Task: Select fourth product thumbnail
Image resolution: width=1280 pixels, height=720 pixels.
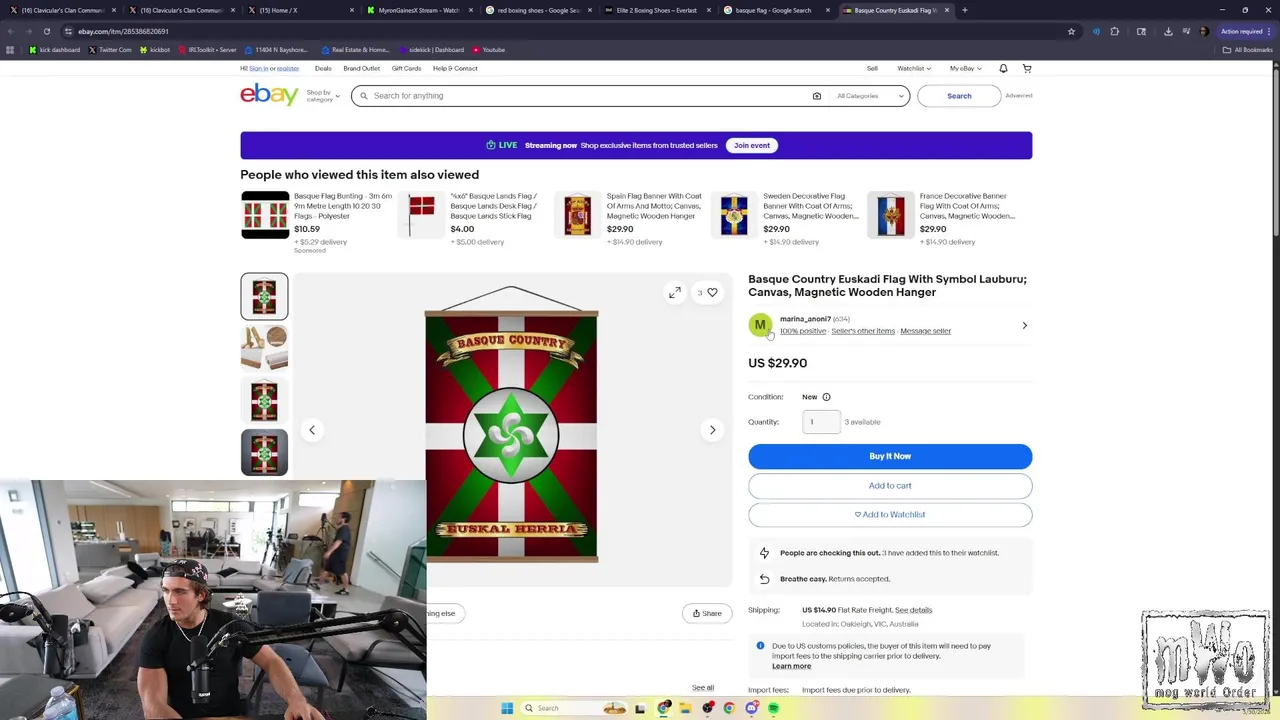Action: [264, 452]
